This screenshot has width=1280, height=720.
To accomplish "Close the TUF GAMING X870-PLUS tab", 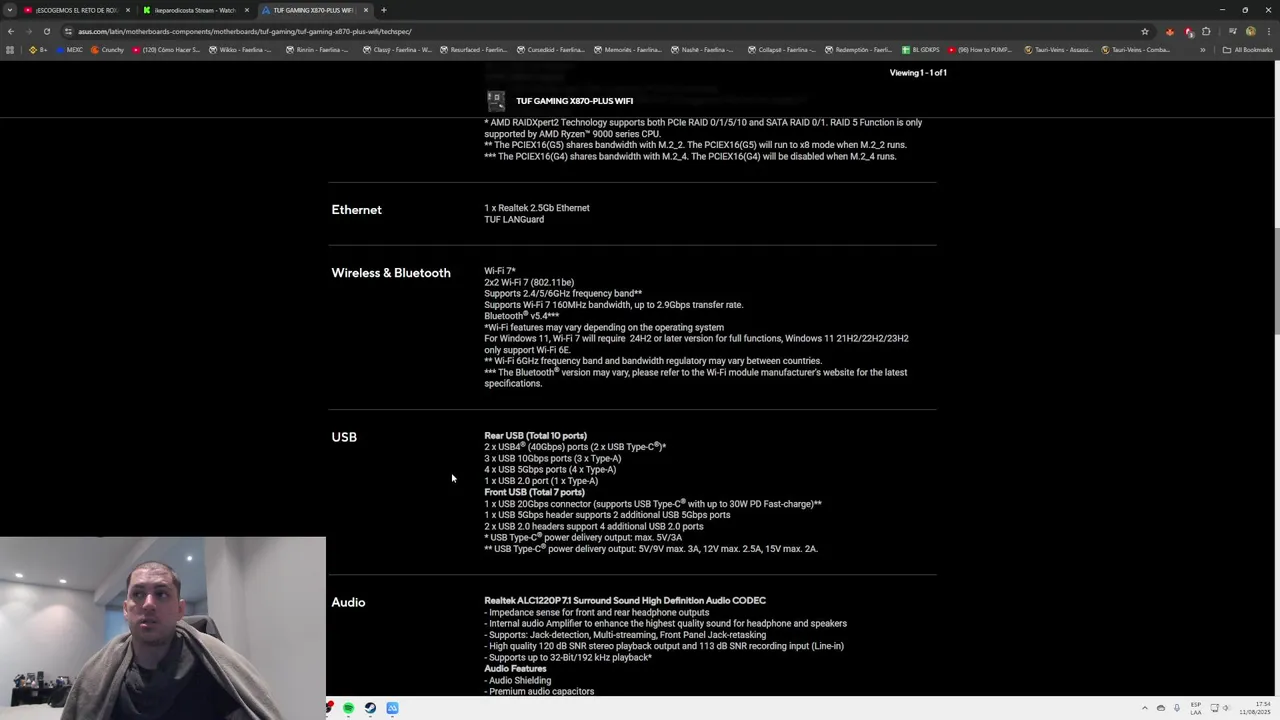I will (366, 10).
